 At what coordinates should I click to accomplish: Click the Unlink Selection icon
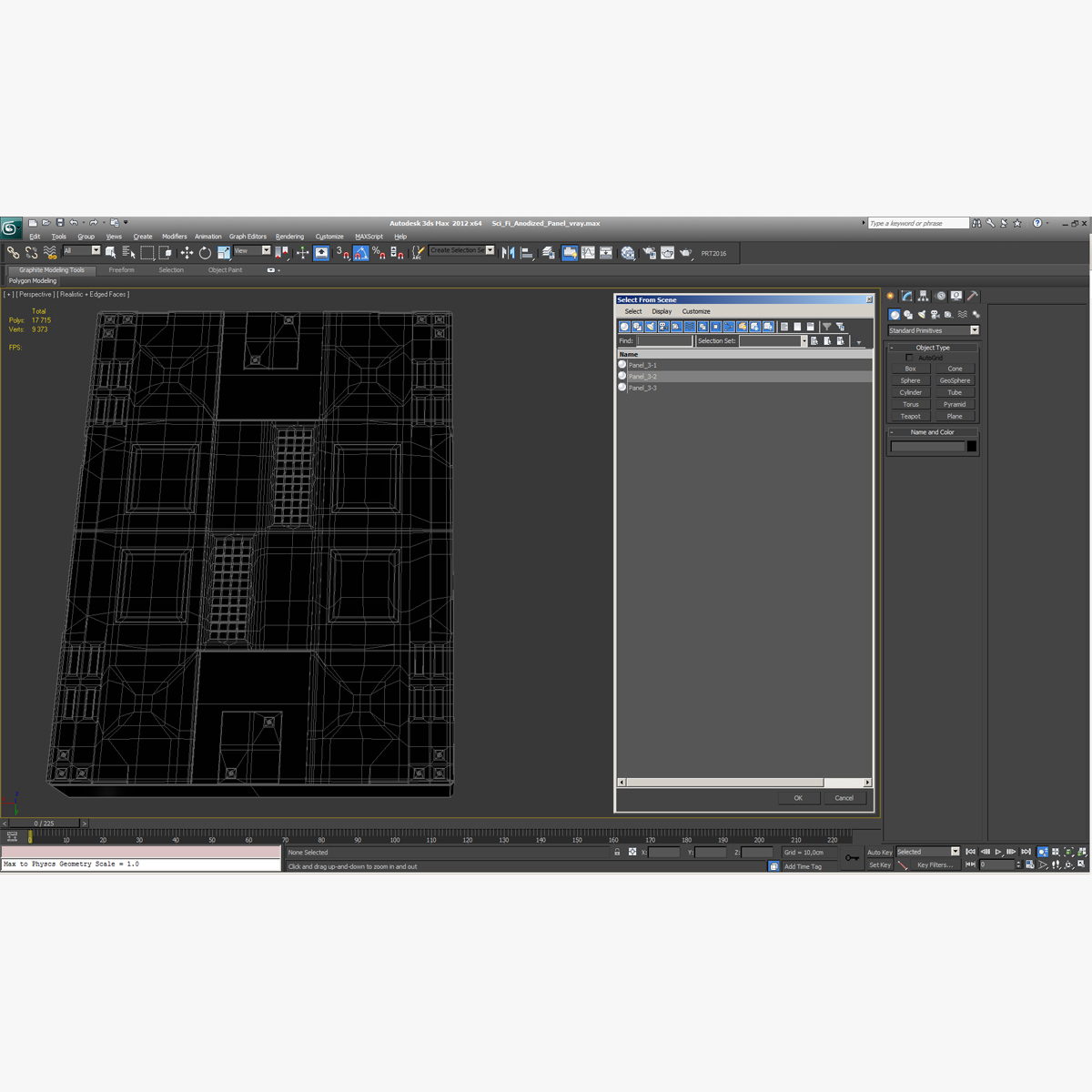pyautogui.click(x=31, y=252)
